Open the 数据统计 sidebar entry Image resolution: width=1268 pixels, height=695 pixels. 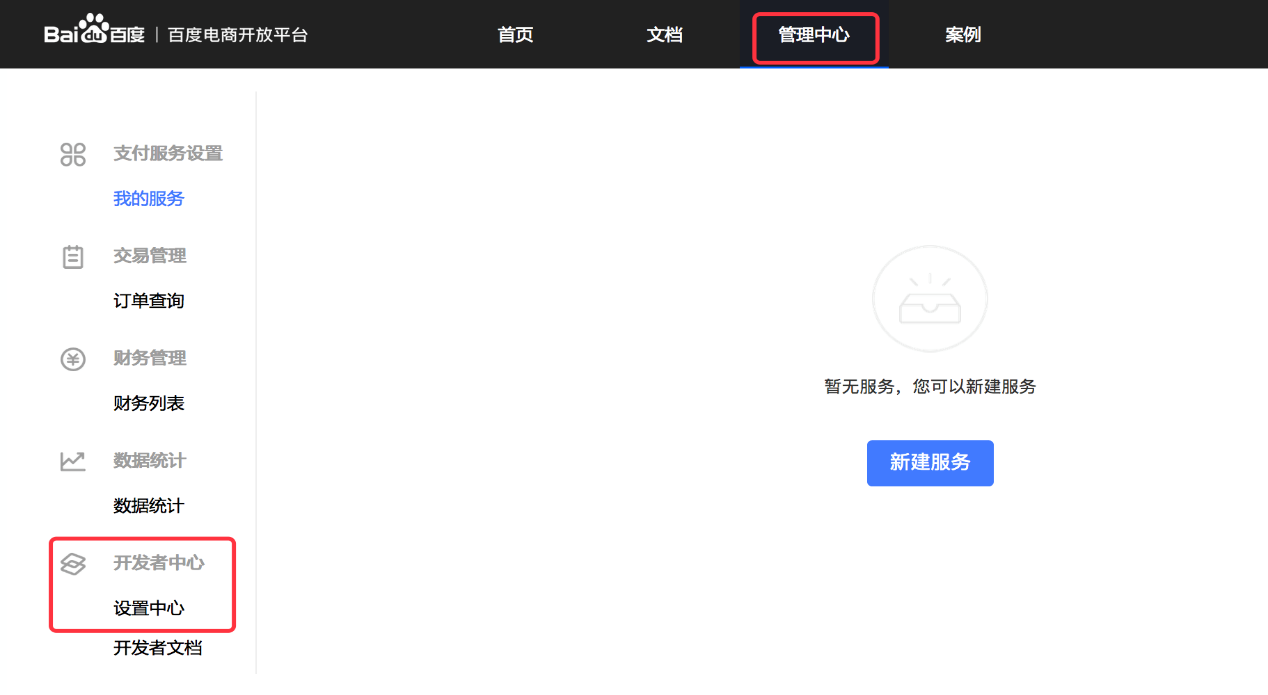tap(148, 506)
